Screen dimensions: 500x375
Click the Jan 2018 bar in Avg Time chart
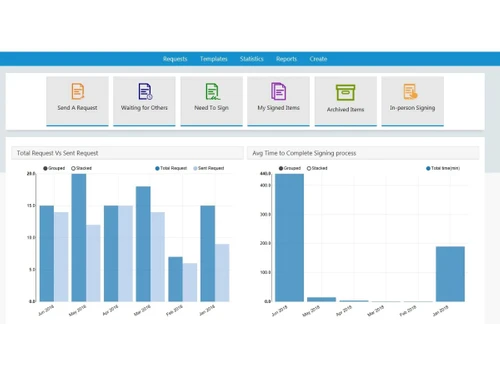[x=450, y=274]
